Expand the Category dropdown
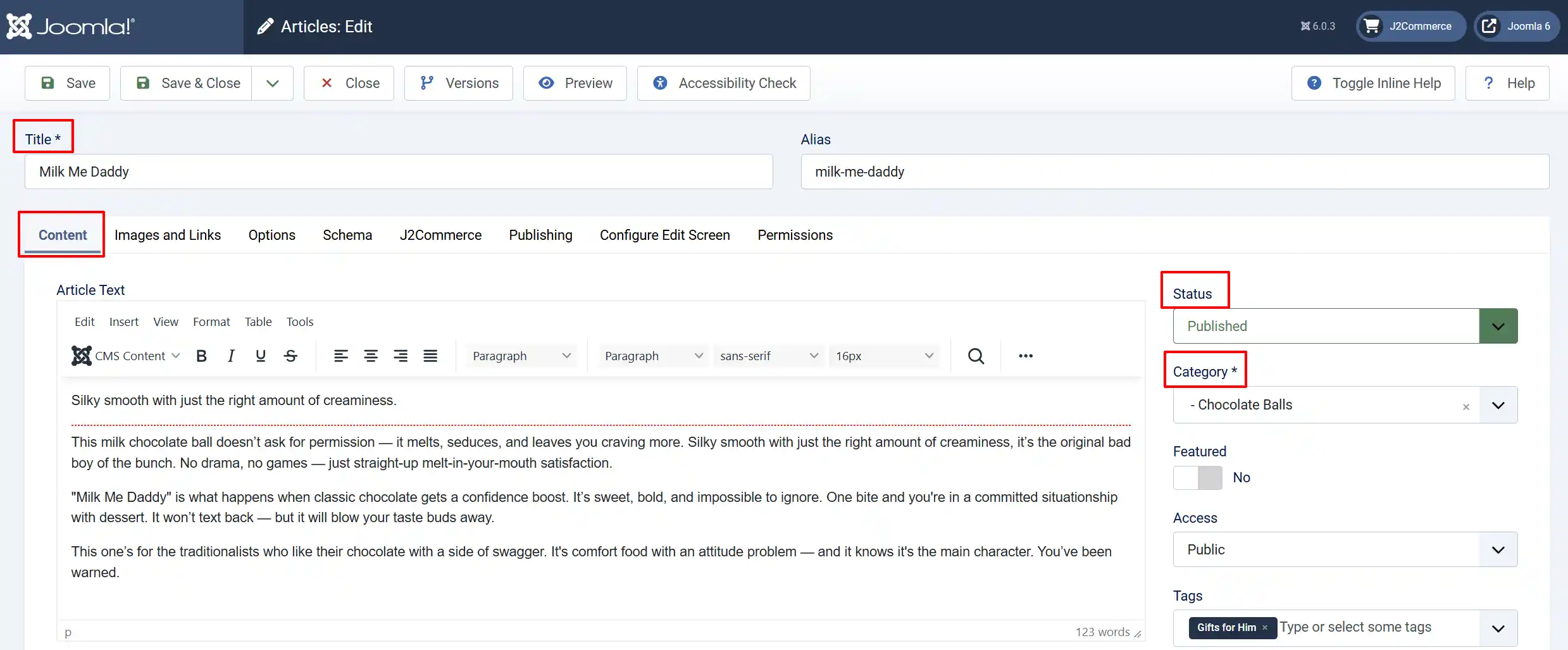The width and height of the screenshot is (1568, 650). [1498, 405]
